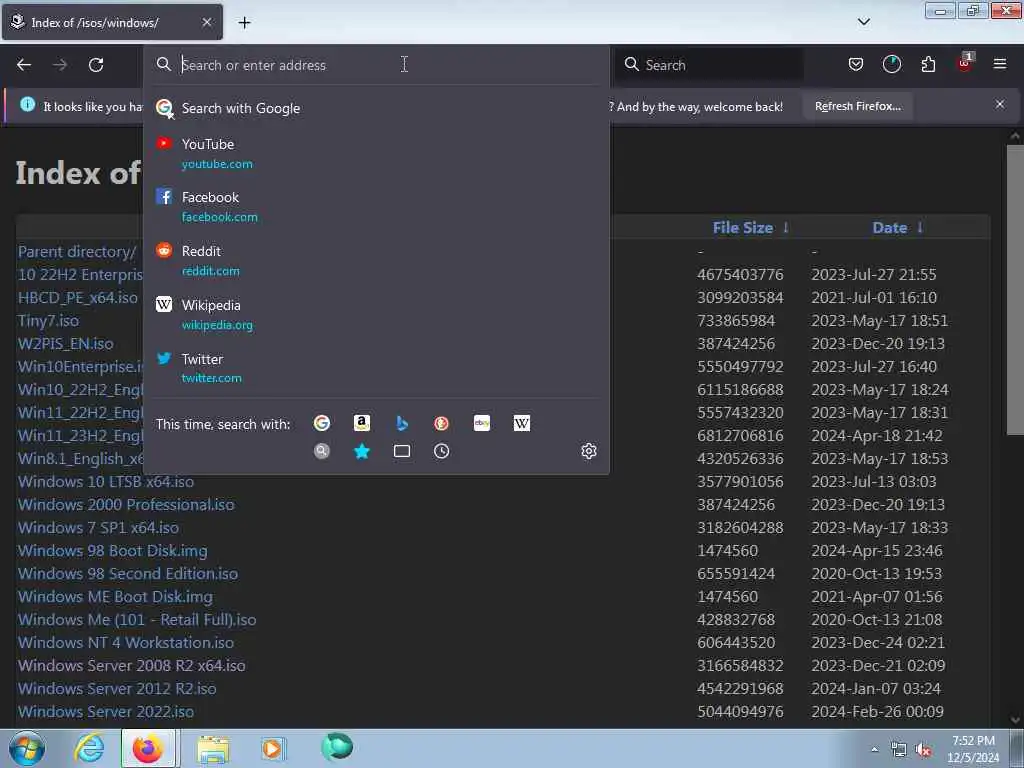Open Windows 10 LTSB x64.iso link

[106, 482]
